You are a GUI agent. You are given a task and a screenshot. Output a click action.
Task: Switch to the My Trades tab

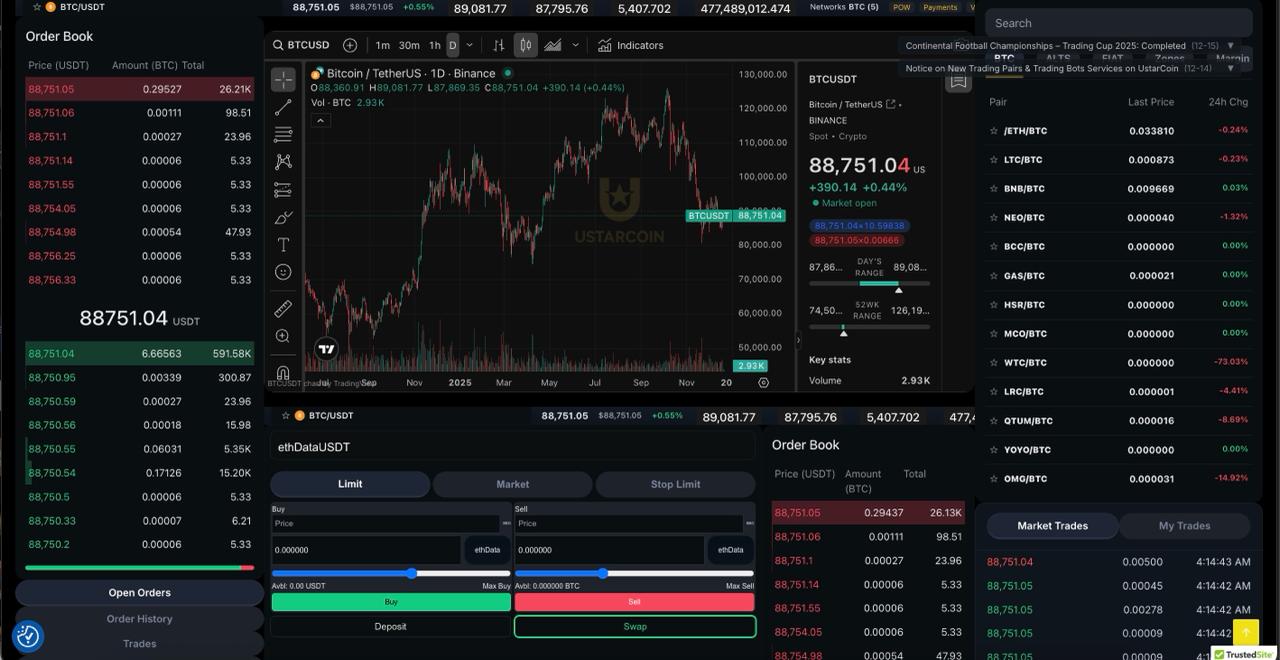(1184, 526)
